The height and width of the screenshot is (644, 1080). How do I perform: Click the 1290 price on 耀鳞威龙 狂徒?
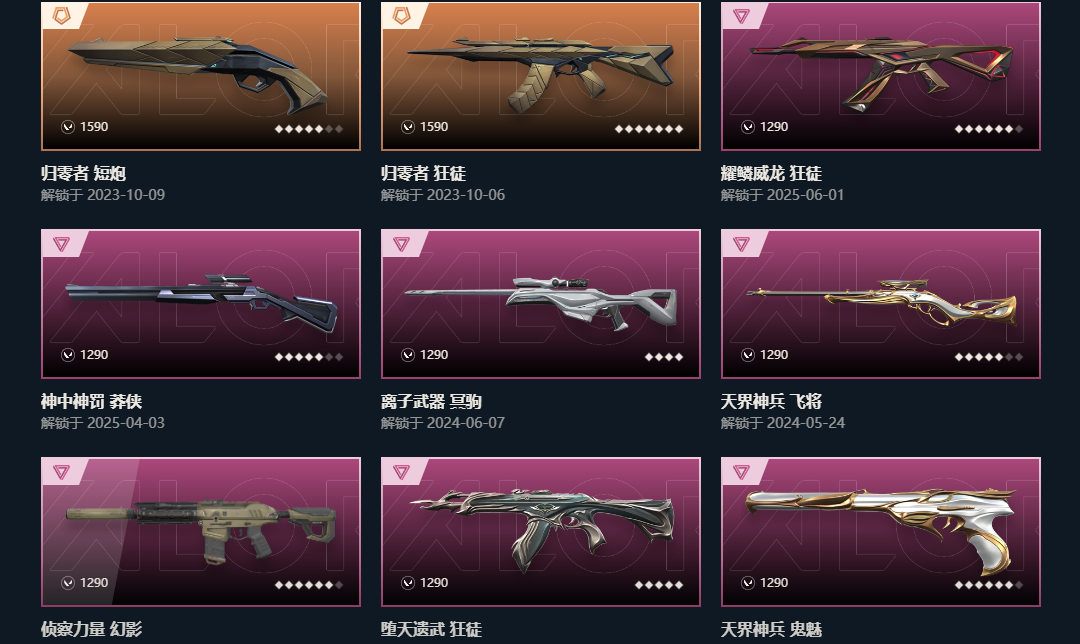click(x=773, y=127)
